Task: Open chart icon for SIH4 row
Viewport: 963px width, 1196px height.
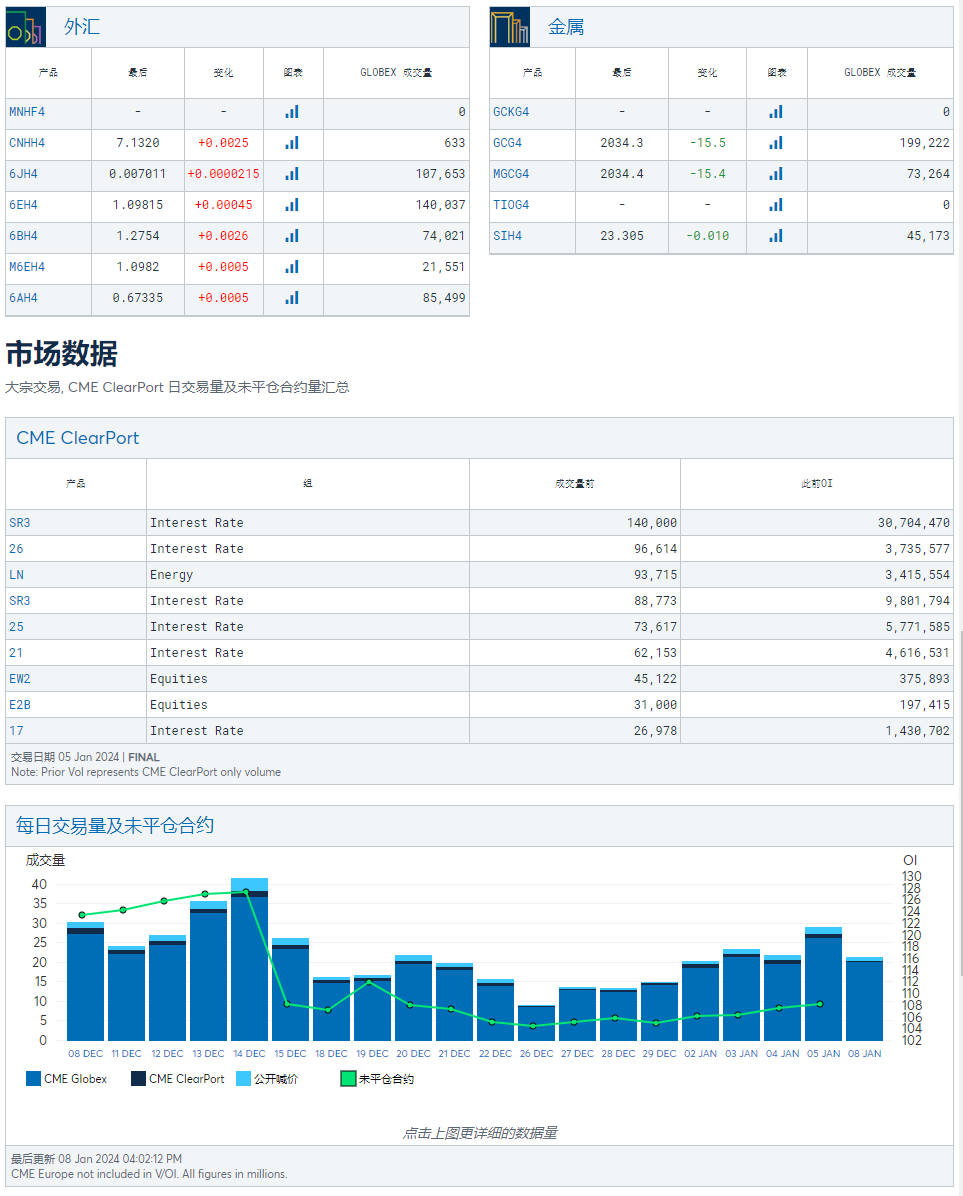Action: [776, 236]
